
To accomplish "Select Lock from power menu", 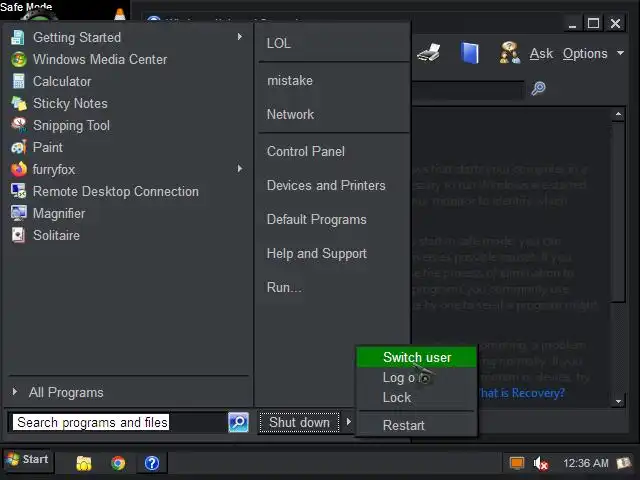I will 416,398.
